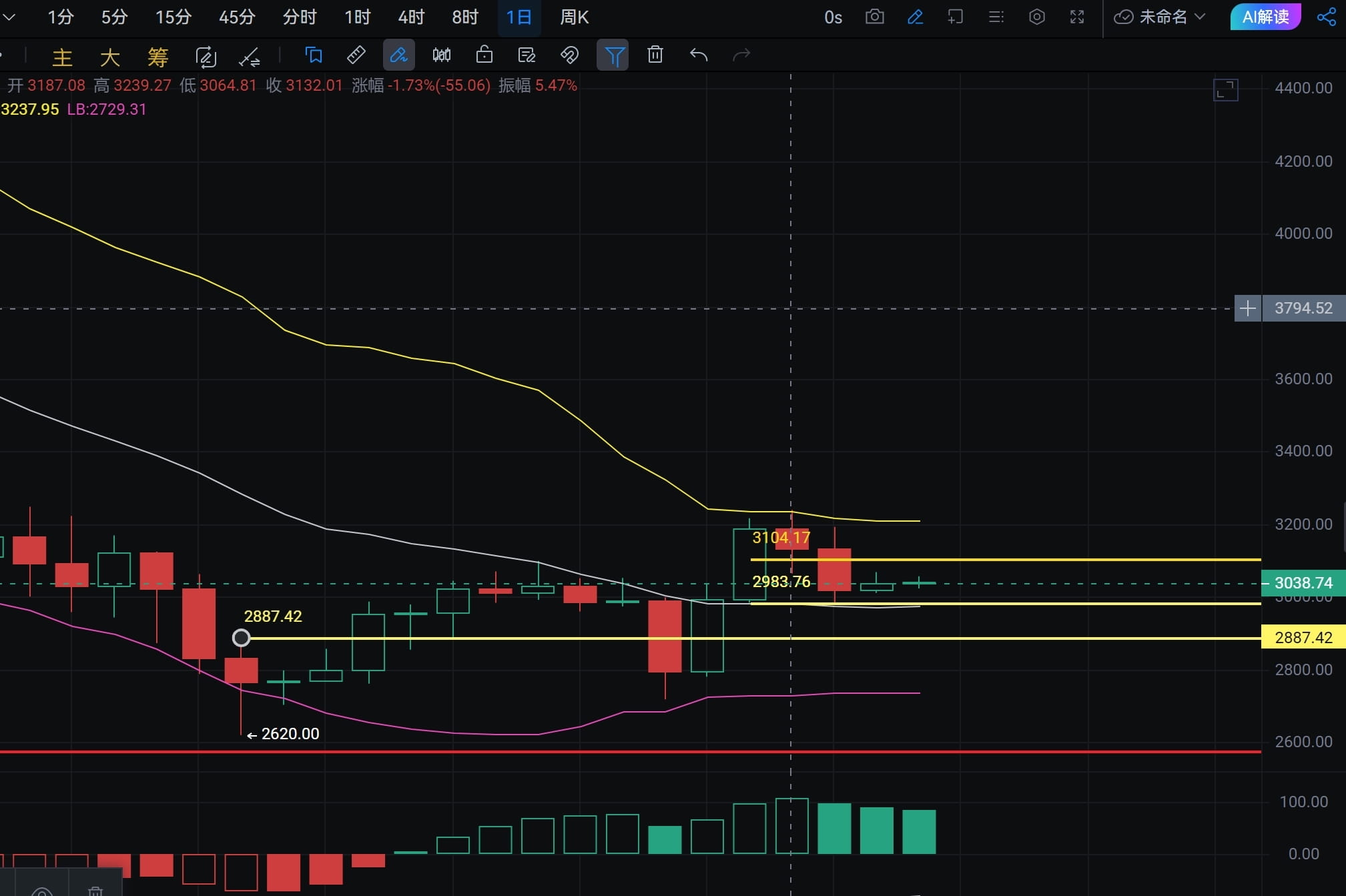Screen dimensions: 1346x896
Task: Click the share icon at top right
Action: [1326, 17]
